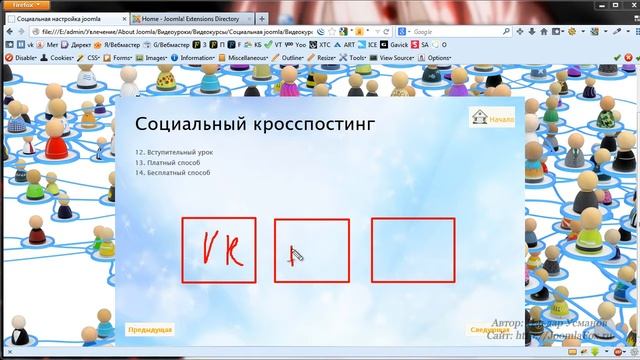Go to home page via house icon
640x360 pixels.
tap(544, 31)
